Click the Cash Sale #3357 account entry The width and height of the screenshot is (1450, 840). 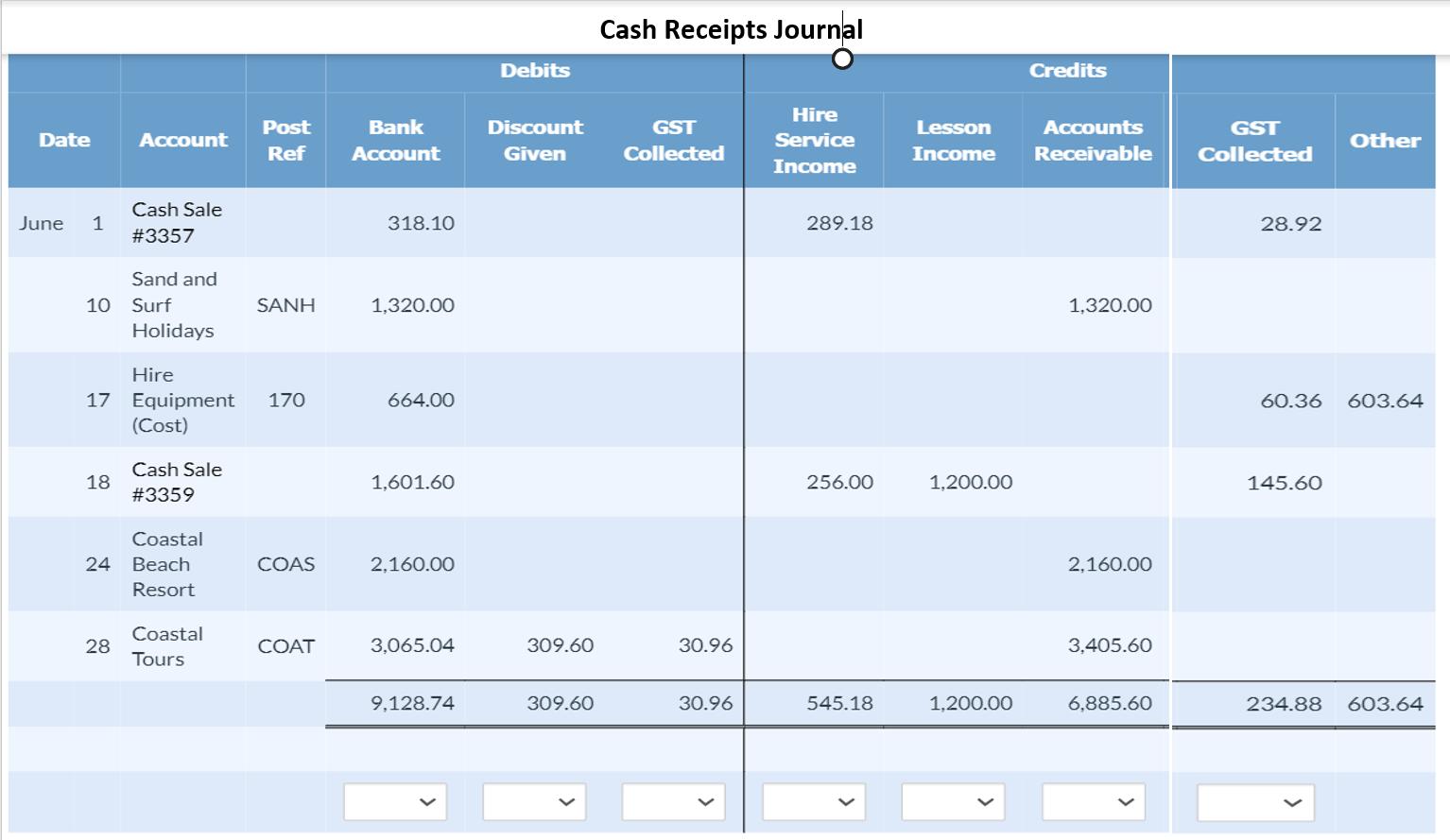coord(178,222)
